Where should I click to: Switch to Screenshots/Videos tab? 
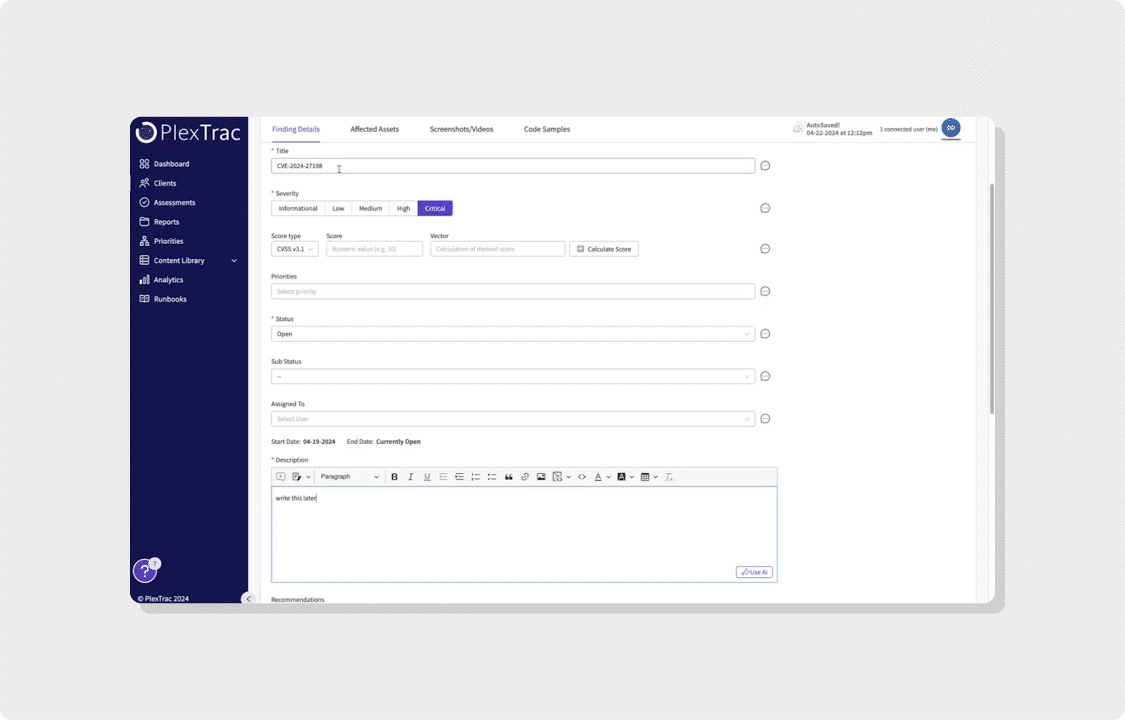[461, 129]
